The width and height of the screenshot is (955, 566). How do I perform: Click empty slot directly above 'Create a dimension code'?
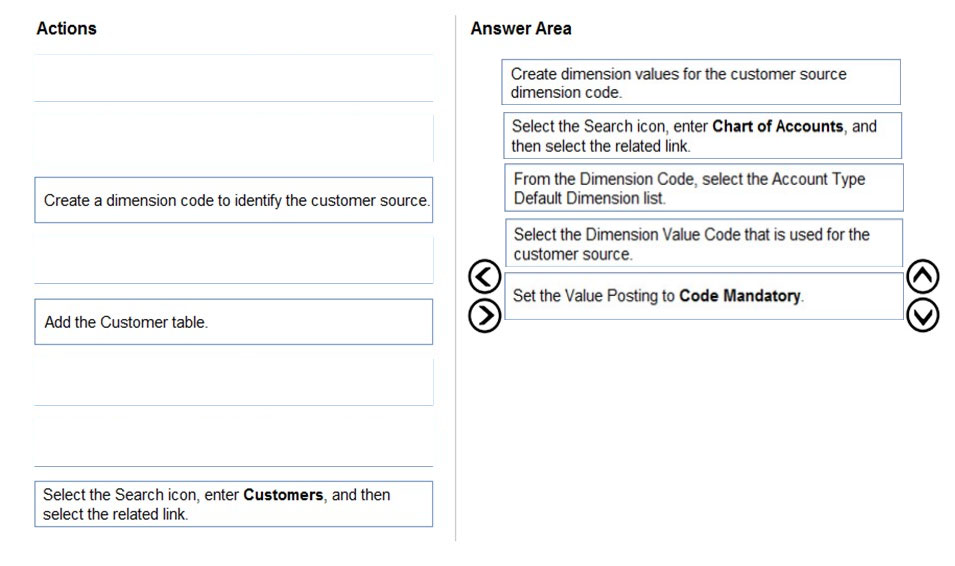234,139
